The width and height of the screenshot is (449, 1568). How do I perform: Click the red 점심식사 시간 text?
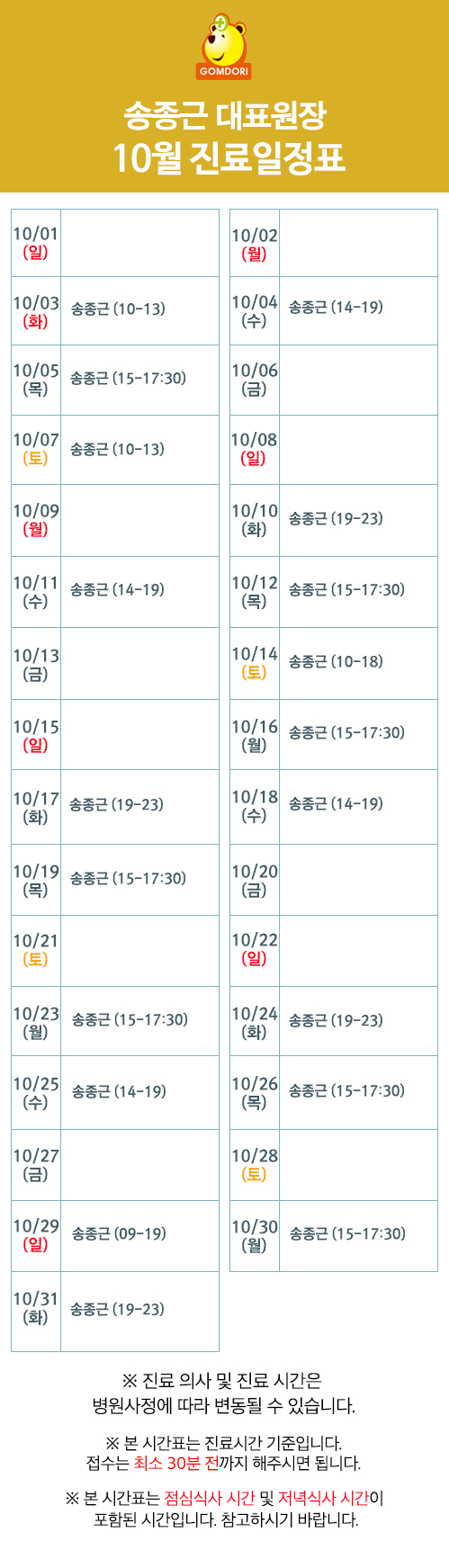tap(210, 1499)
